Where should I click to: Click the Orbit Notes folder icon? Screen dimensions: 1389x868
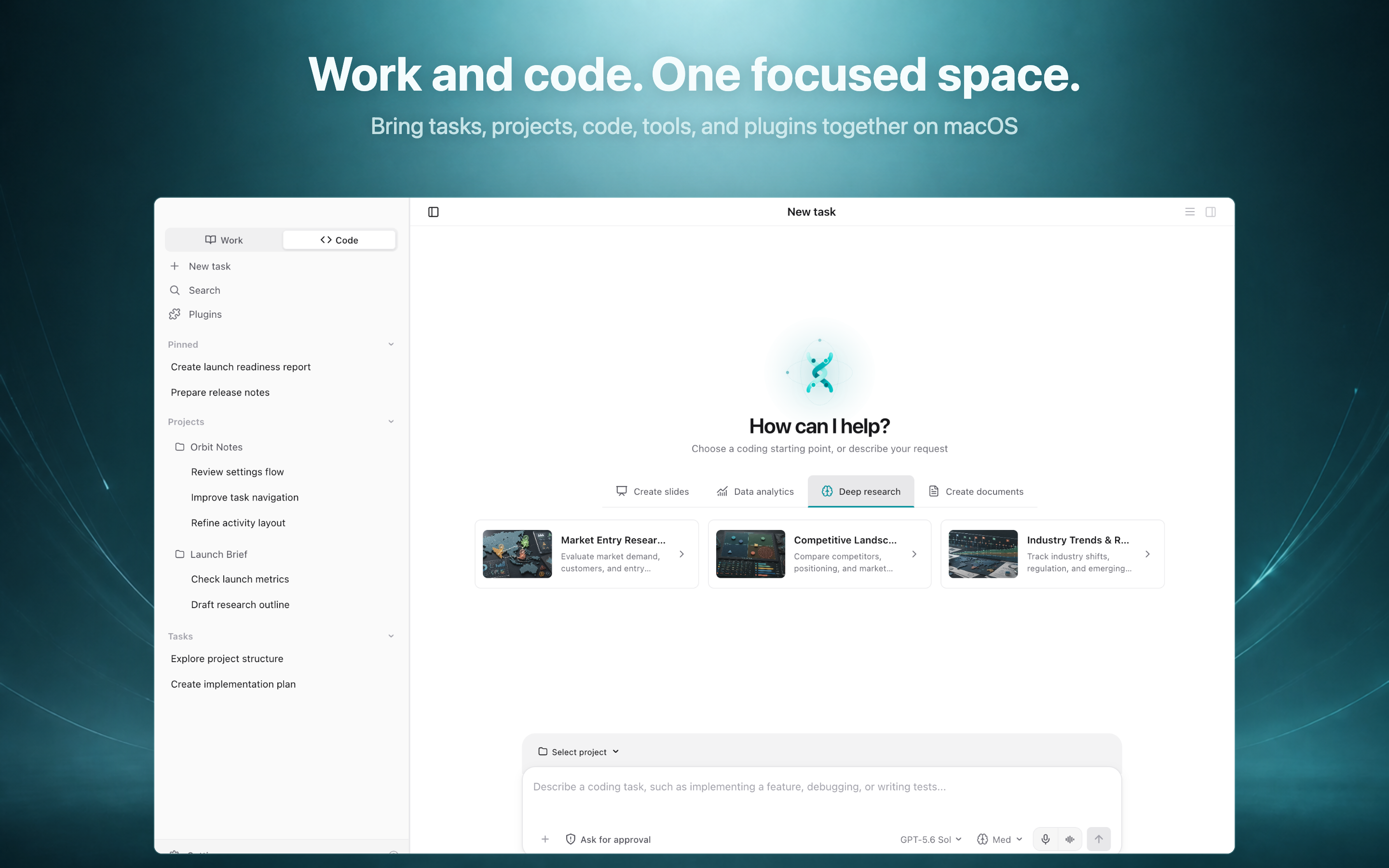click(179, 447)
